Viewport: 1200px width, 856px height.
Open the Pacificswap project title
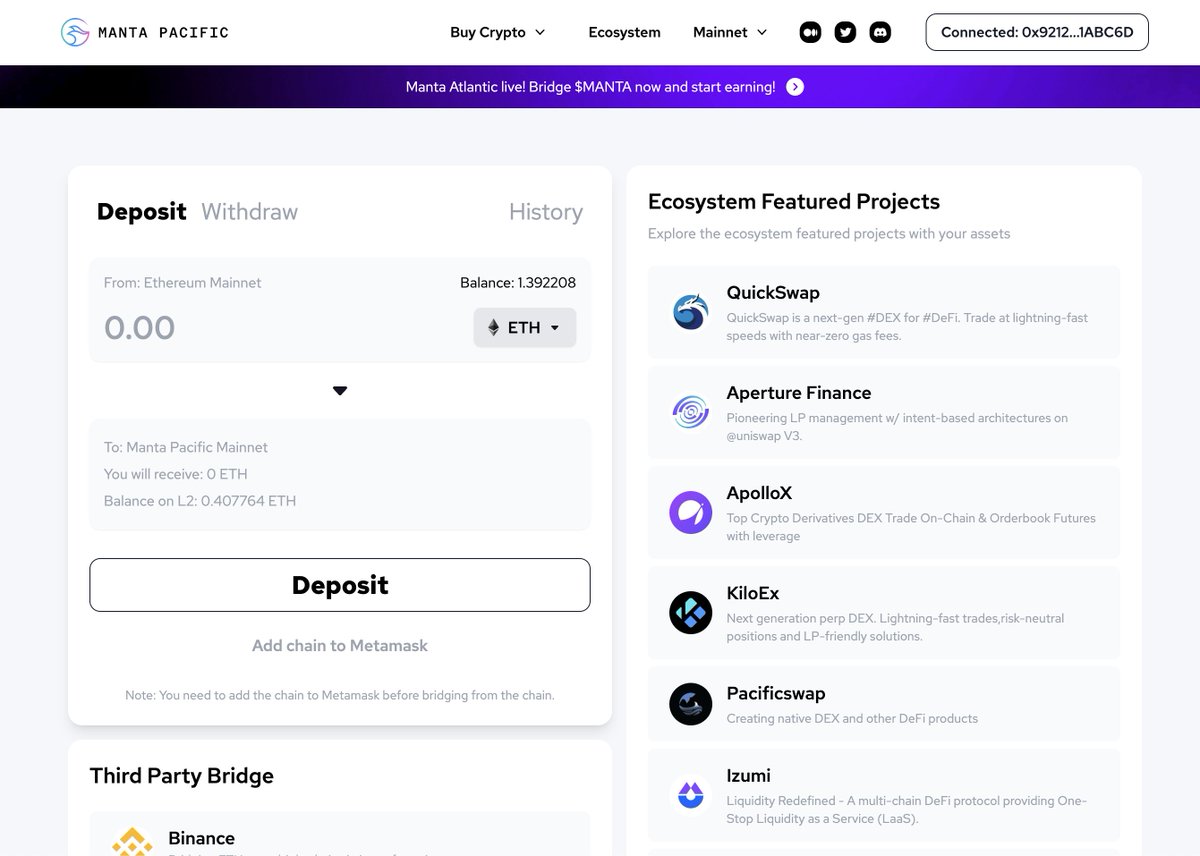point(776,693)
